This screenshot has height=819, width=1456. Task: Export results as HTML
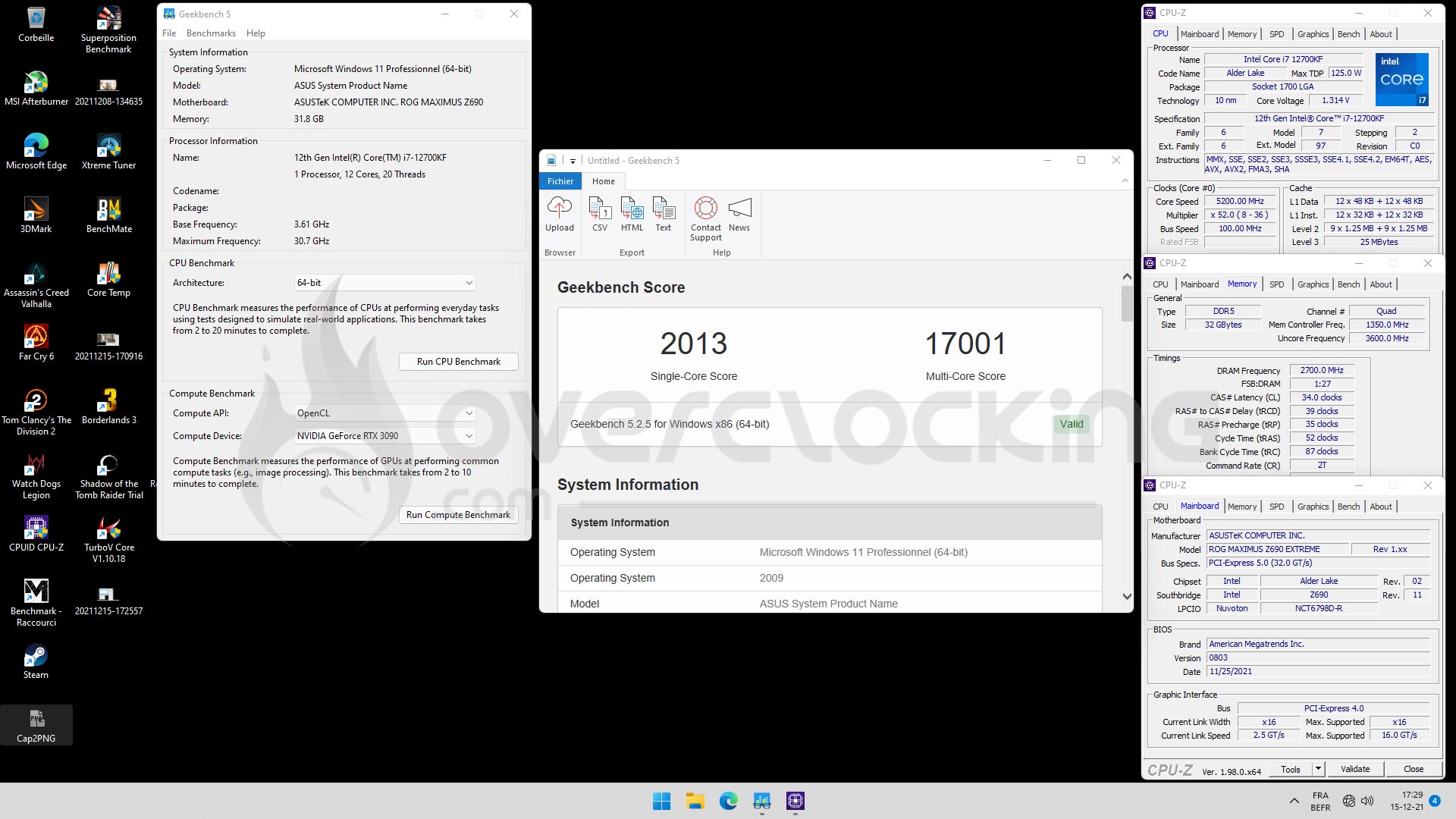coord(632,214)
